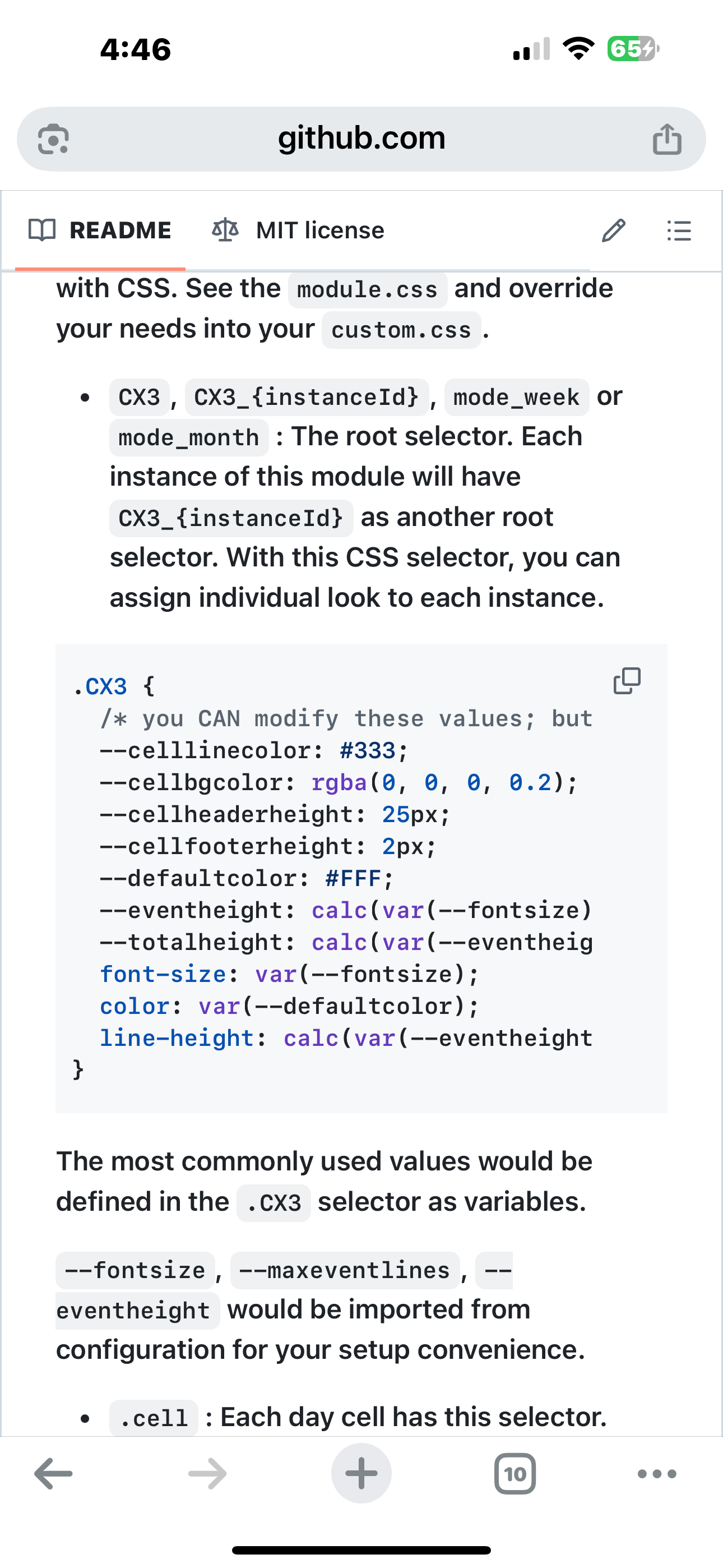723x1568 pixels.
Task: Open a new tab with plus button
Action: coord(361,1474)
